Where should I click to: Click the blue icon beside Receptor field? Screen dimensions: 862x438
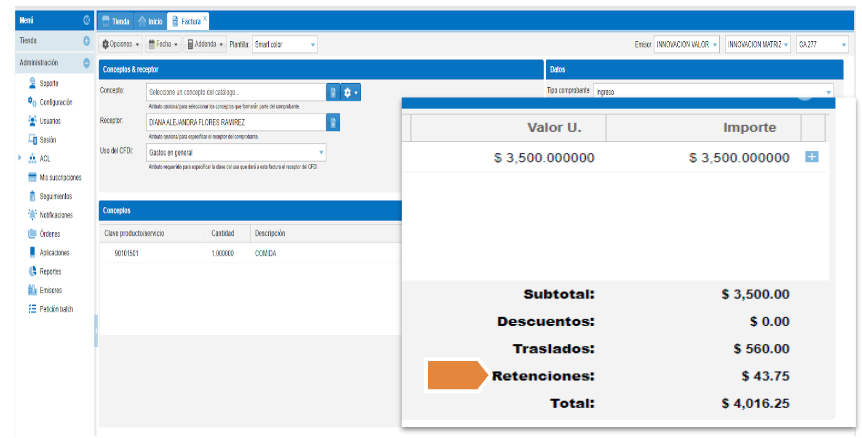point(333,122)
